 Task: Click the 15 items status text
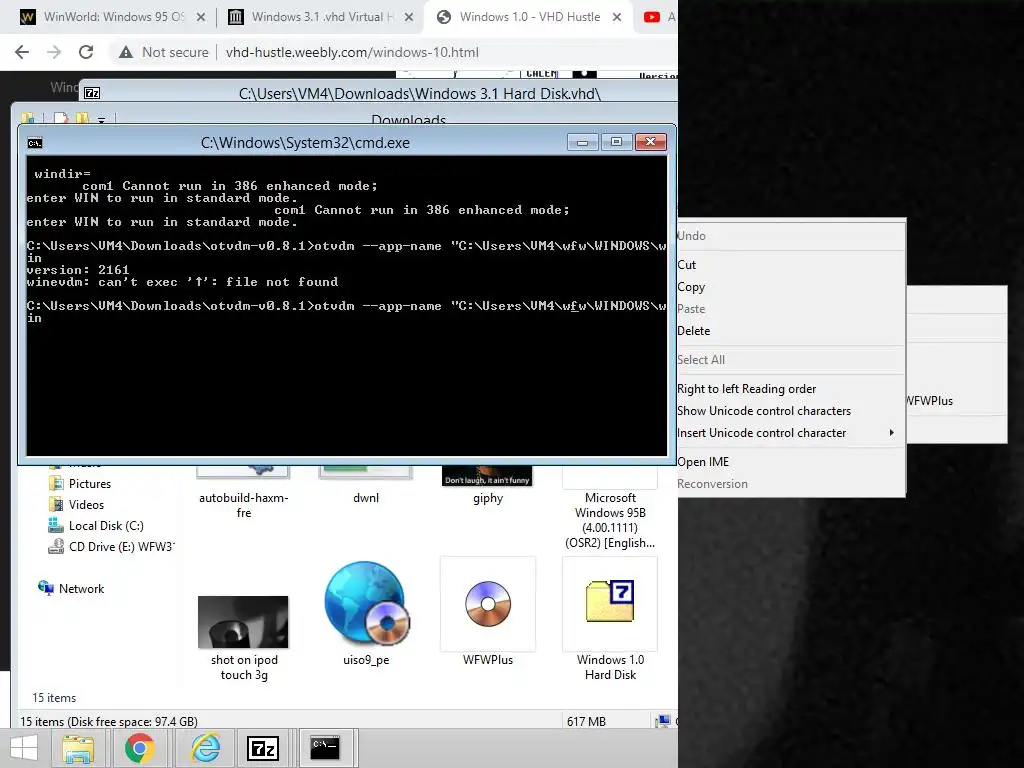(x=54, y=698)
